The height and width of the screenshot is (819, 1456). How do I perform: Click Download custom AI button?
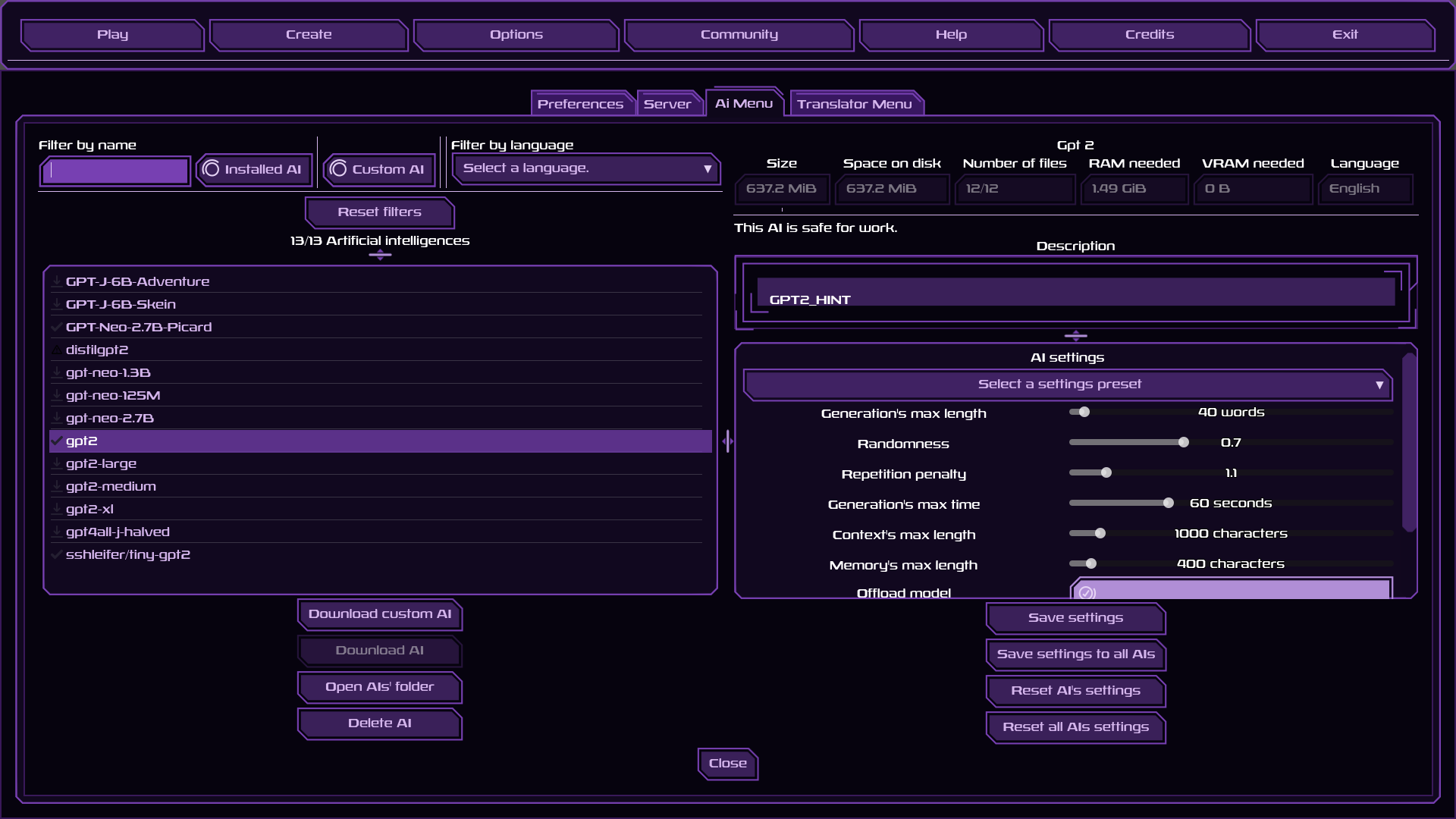[380, 614]
